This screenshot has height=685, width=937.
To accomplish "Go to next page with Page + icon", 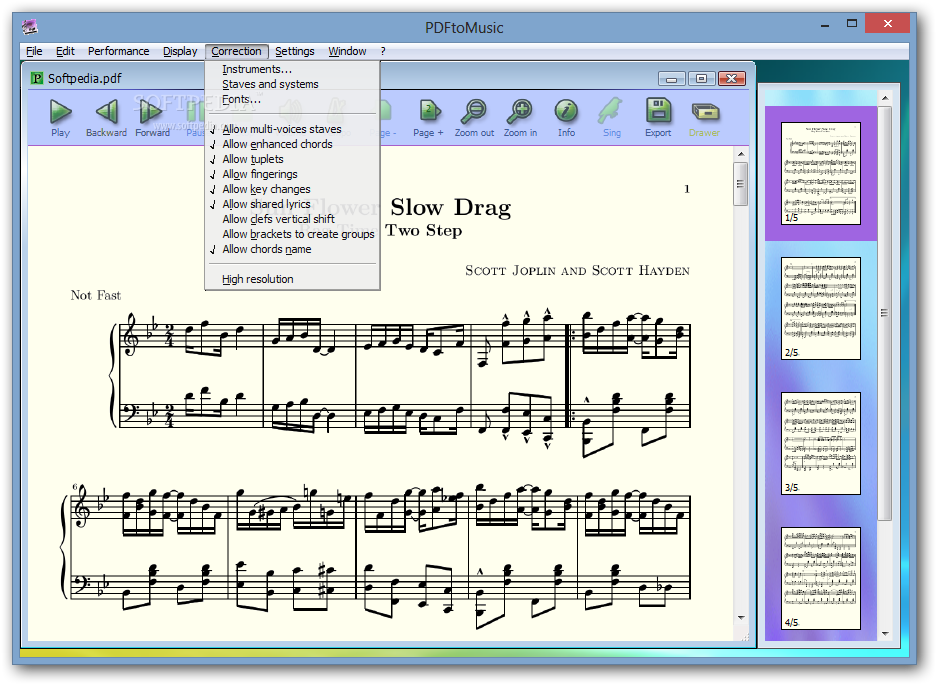I will 429,112.
